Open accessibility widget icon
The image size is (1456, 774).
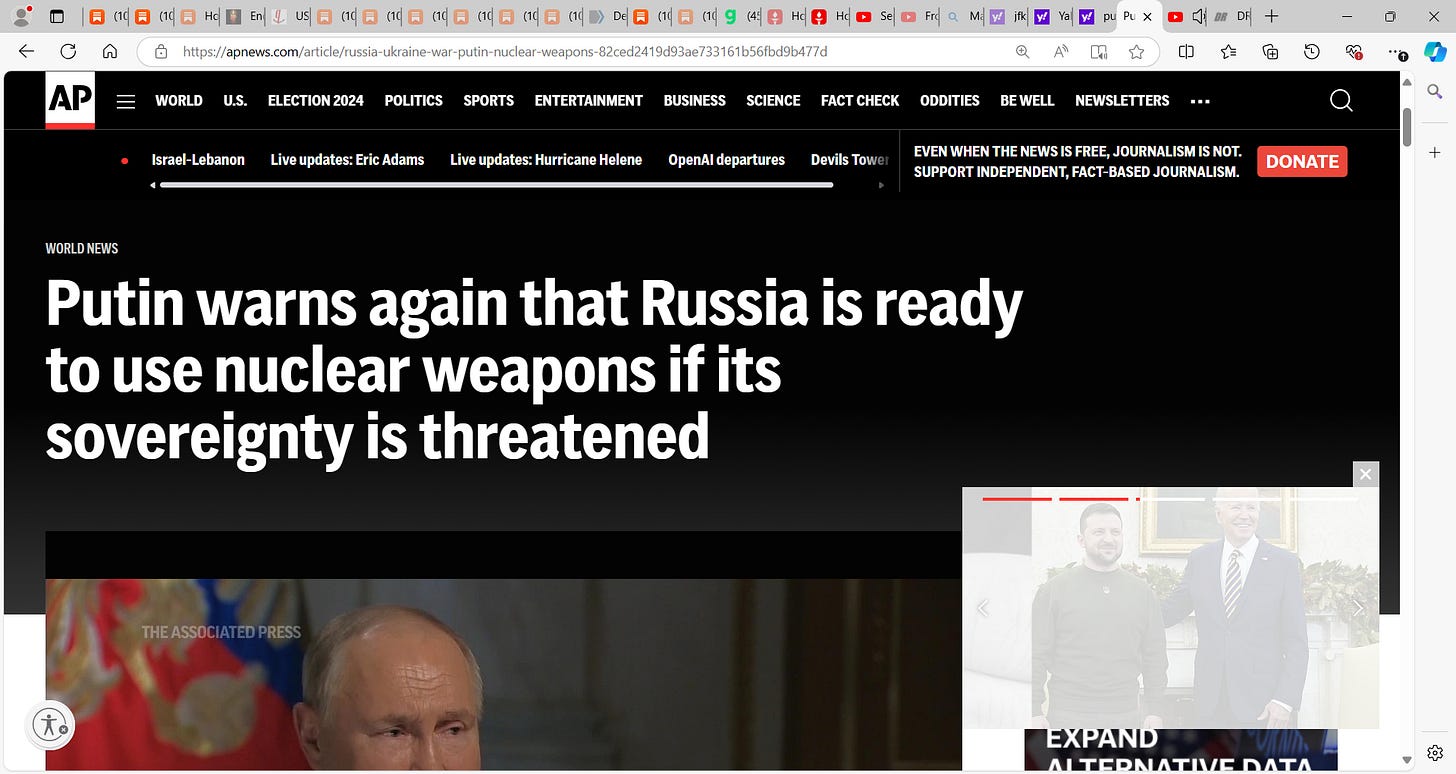50,725
